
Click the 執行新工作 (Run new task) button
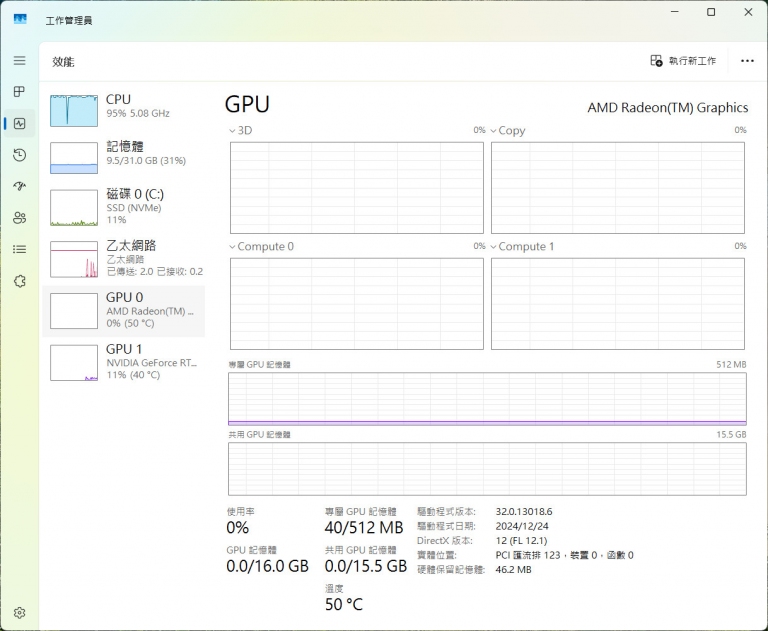[x=683, y=61]
